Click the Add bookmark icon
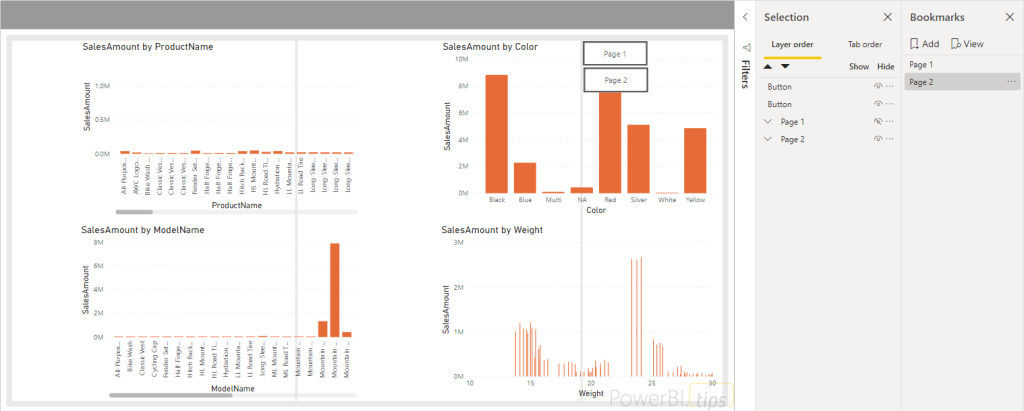The width and height of the screenshot is (1024, 411). click(915, 44)
